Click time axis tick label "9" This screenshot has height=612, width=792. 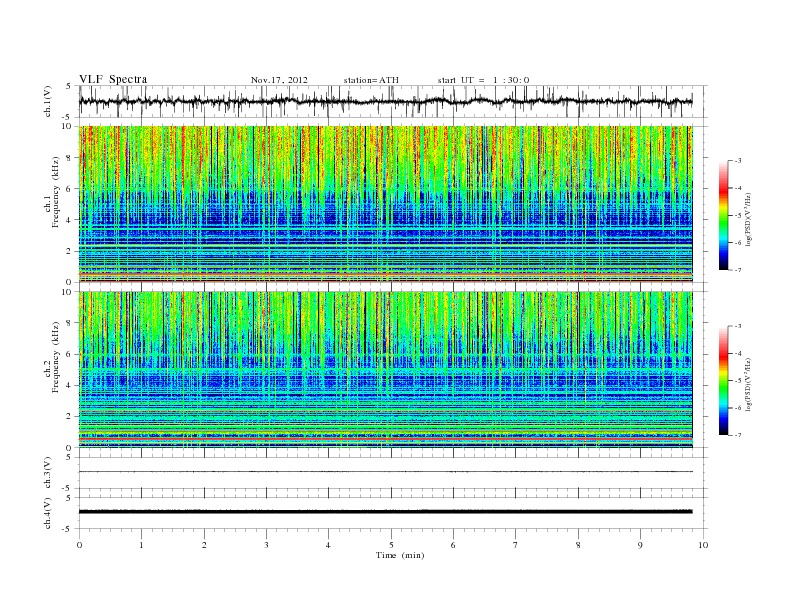click(640, 545)
